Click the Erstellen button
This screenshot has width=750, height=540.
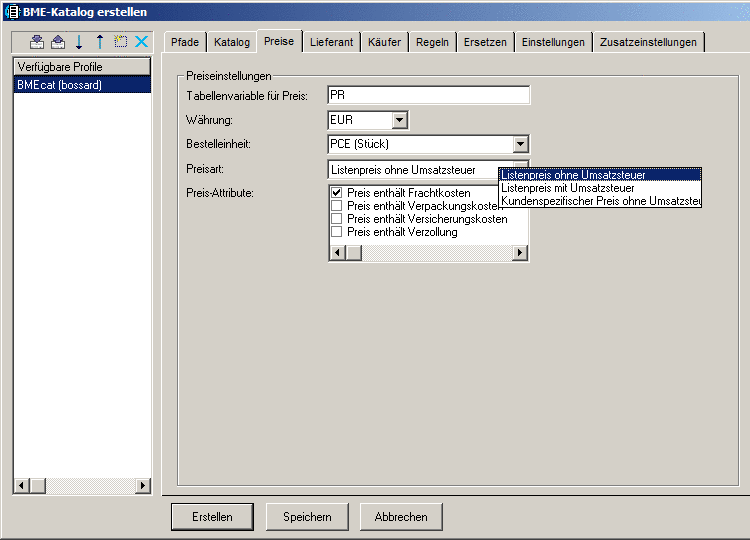(212, 517)
